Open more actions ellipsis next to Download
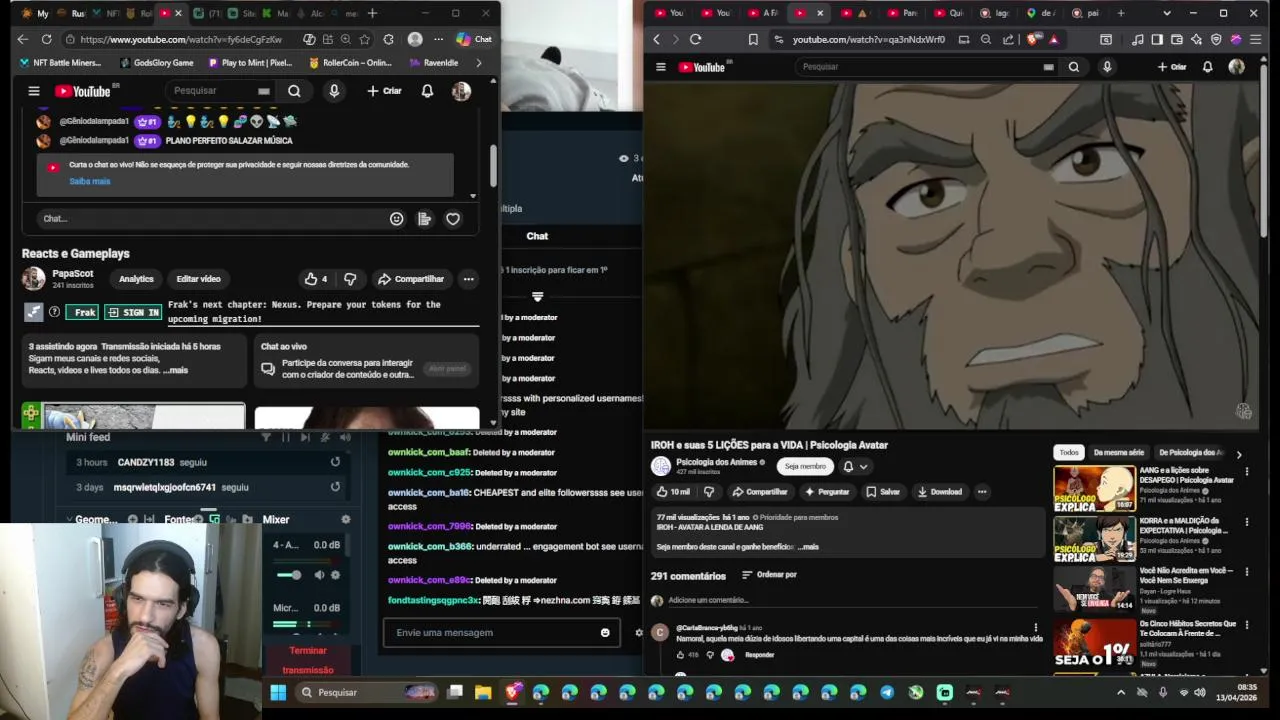 click(982, 492)
